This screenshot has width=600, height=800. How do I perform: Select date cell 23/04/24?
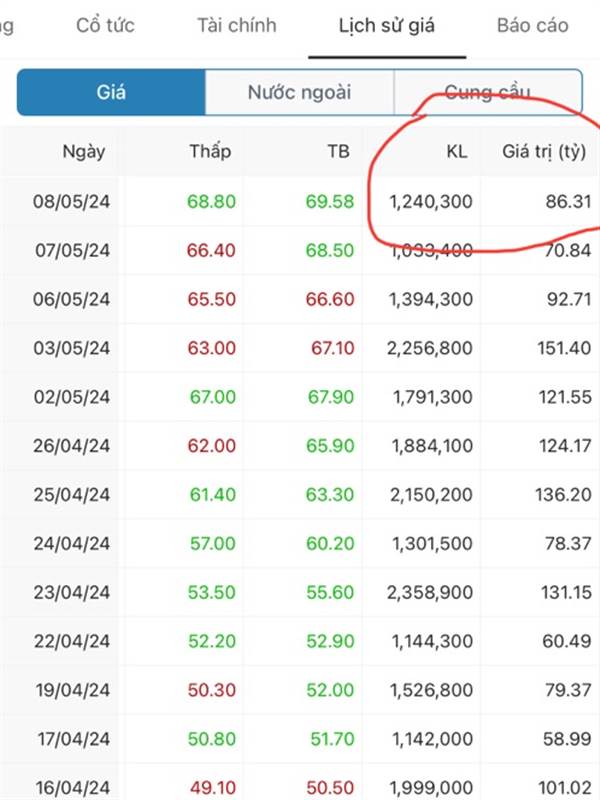(x=72, y=592)
